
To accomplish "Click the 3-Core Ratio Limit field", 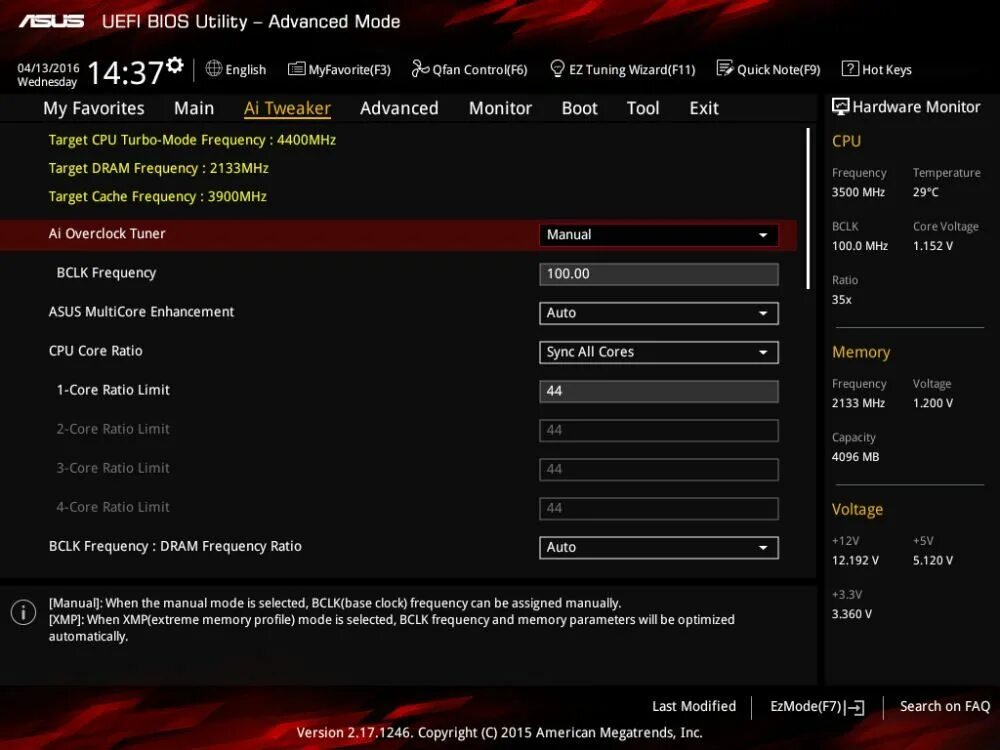I will [659, 469].
